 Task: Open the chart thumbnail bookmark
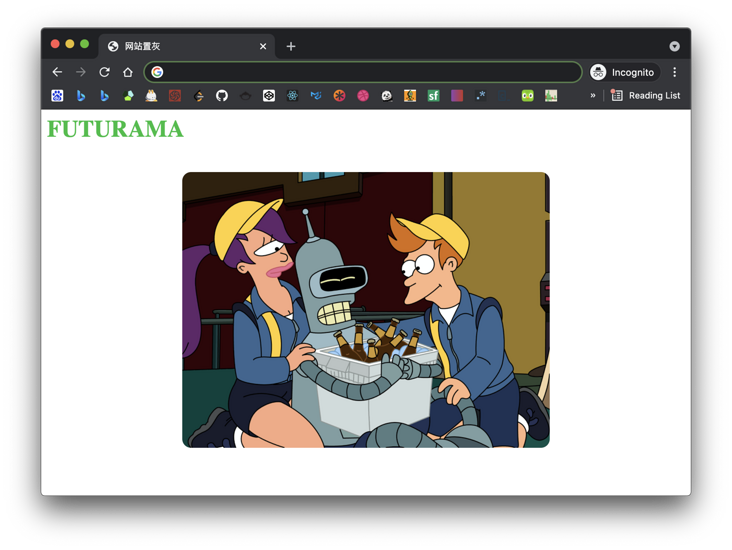pyautogui.click(x=551, y=96)
